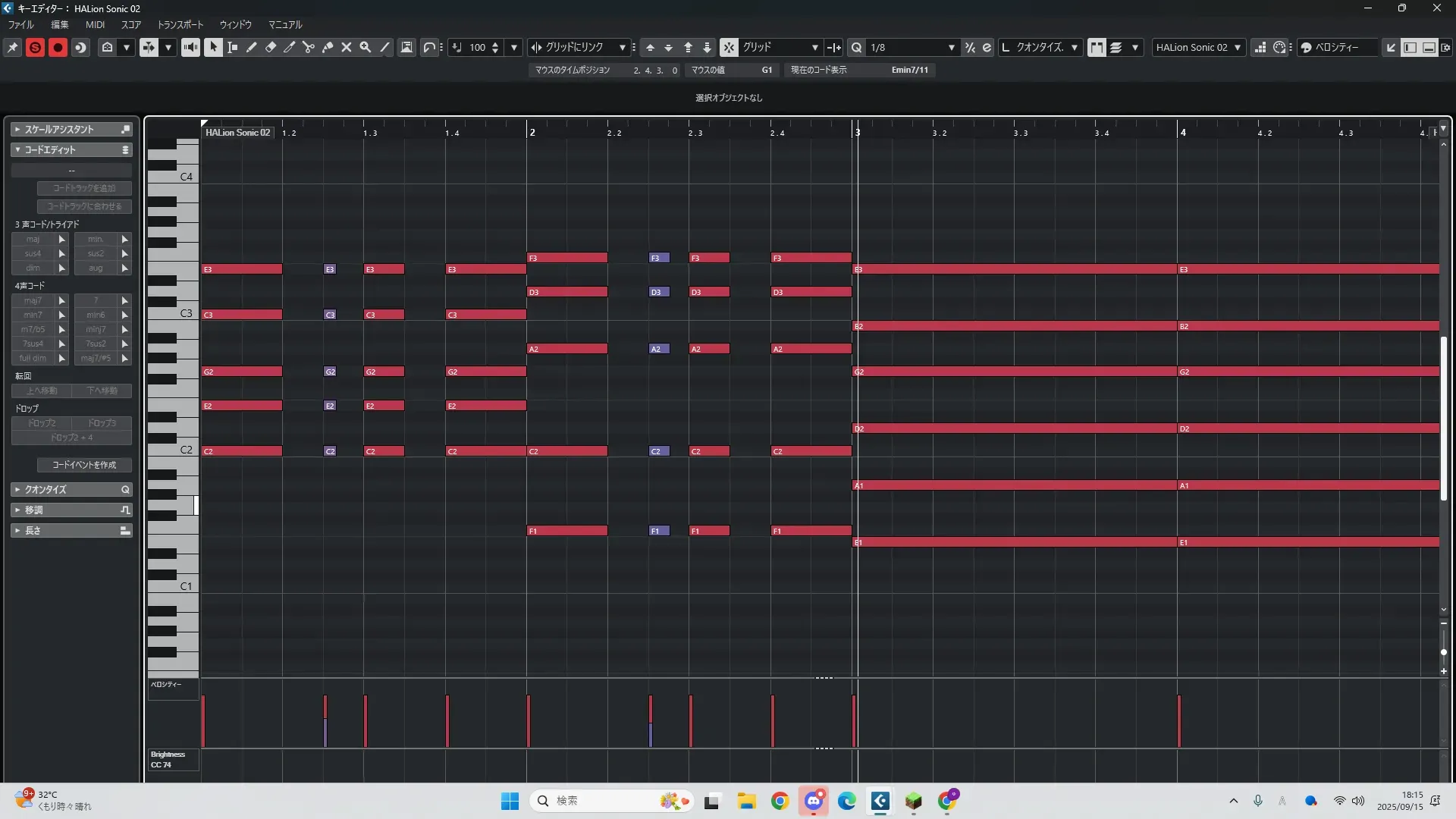Select the Zoom magnifier tool
The width and height of the screenshot is (1456, 819).
366,47
